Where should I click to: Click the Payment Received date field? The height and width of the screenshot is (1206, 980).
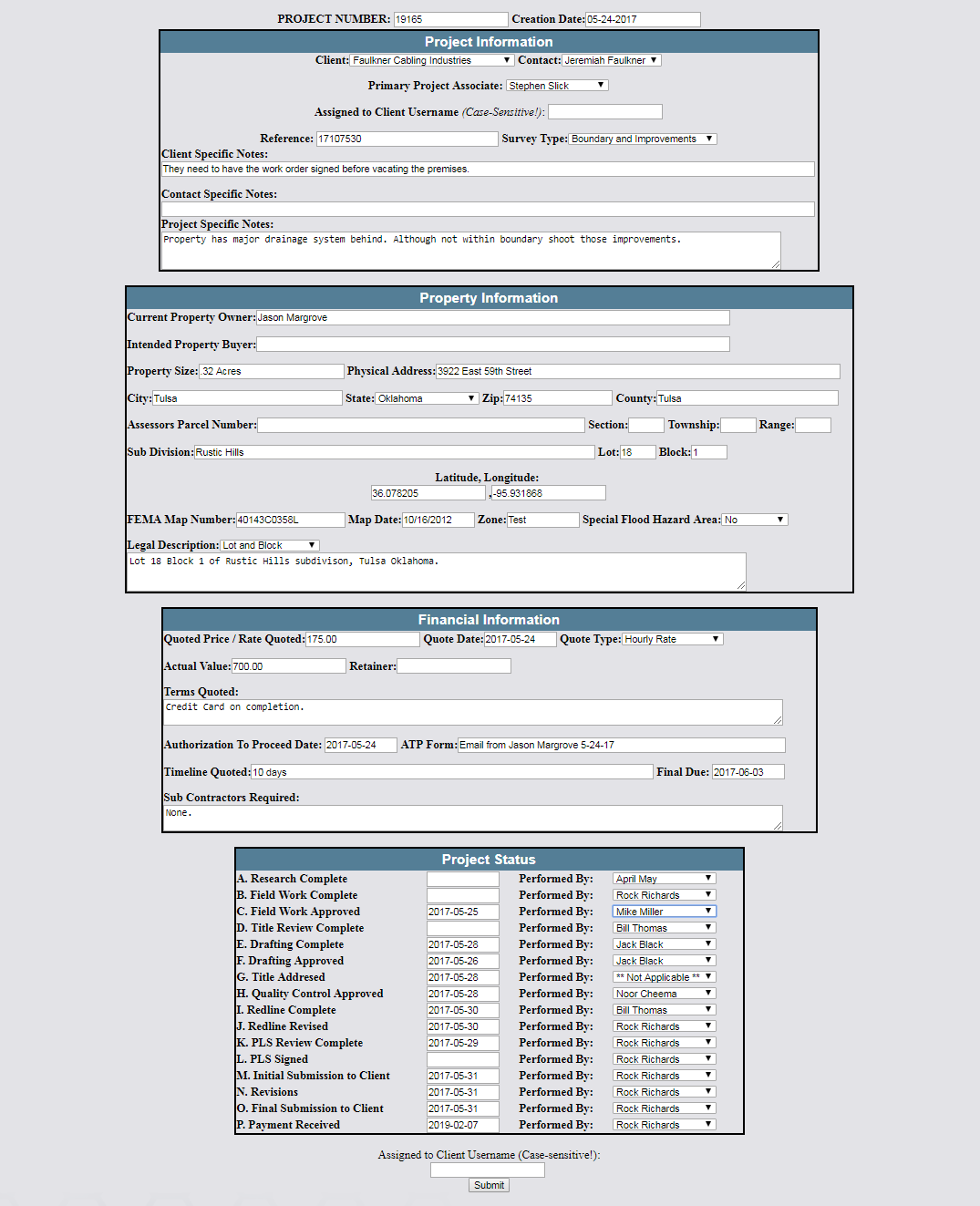click(463, 1126)
